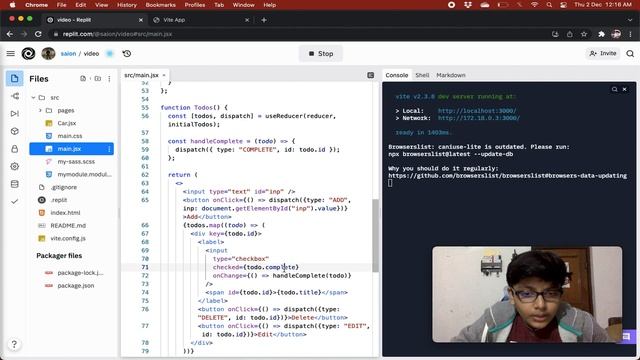
Task: Open the Network 172.18.0.3 console link
Action: pos(479,118)
